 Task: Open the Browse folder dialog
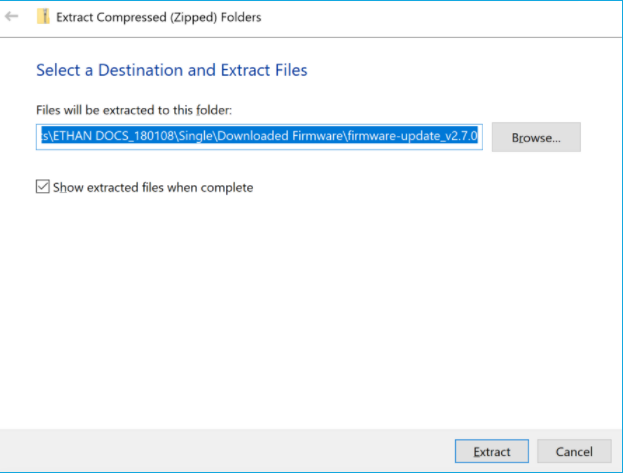coord(536,138)
